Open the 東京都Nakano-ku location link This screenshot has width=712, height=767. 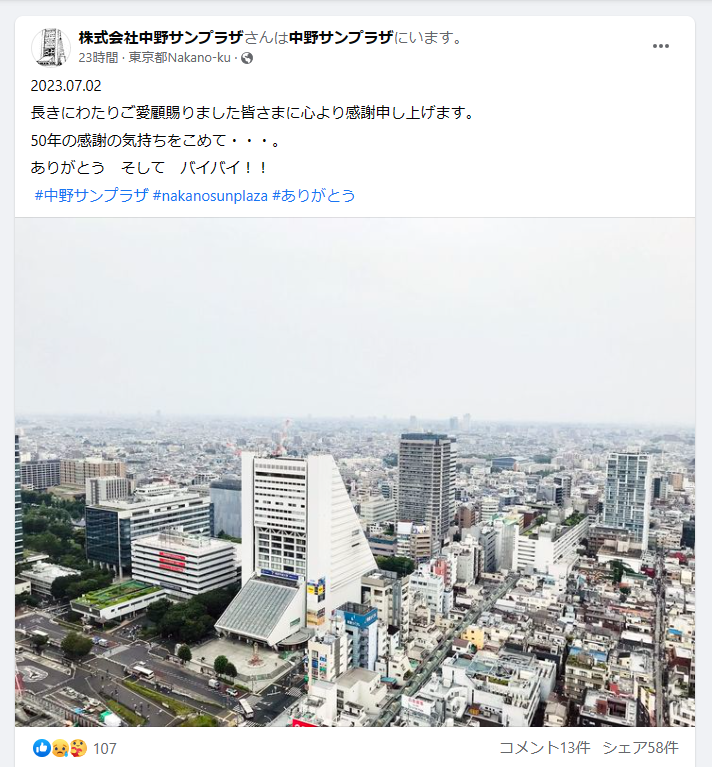179,58
